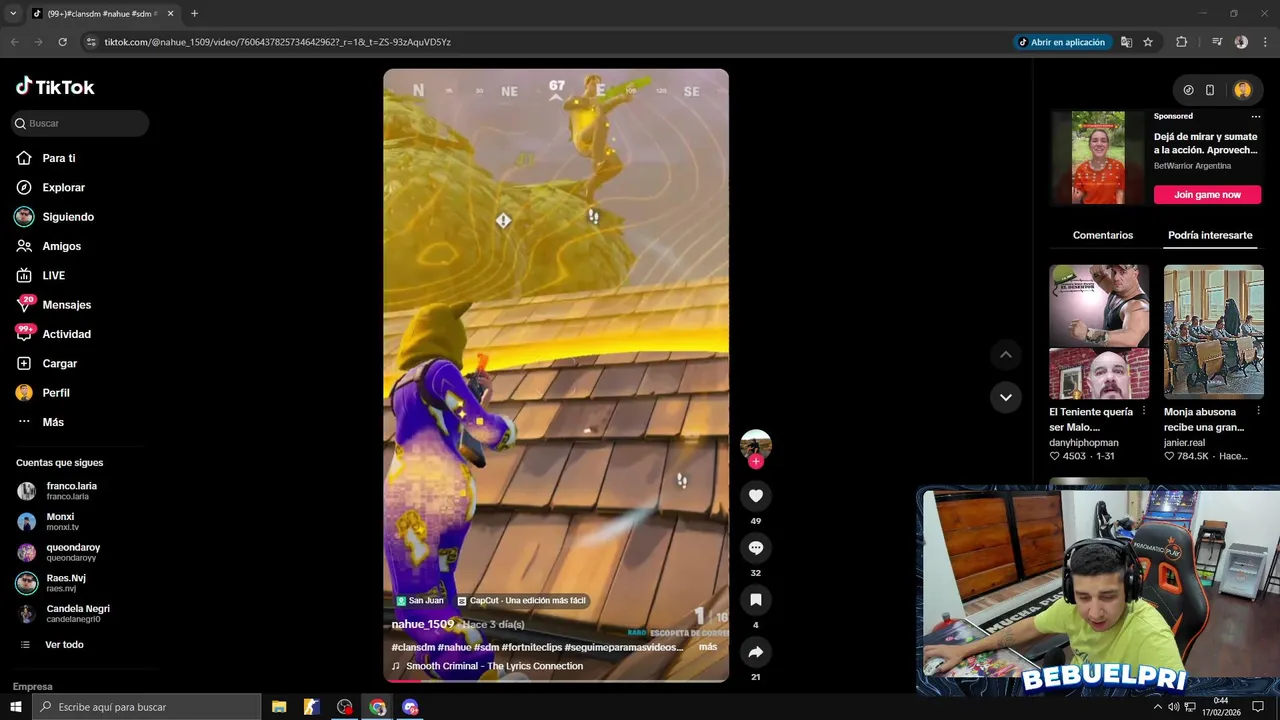1280x720 pixels.
Task: Reload the page
Action: [x=62, y=42]
